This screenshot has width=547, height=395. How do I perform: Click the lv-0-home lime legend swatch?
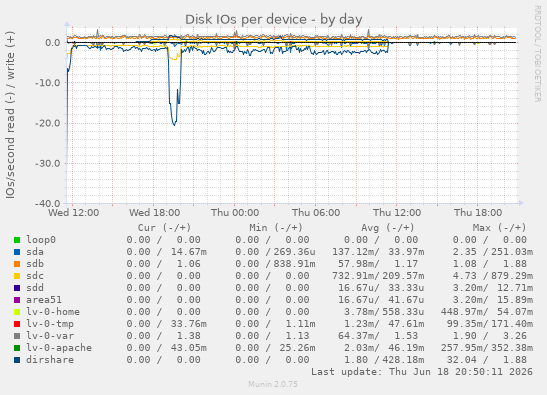[x=17, y=312]
